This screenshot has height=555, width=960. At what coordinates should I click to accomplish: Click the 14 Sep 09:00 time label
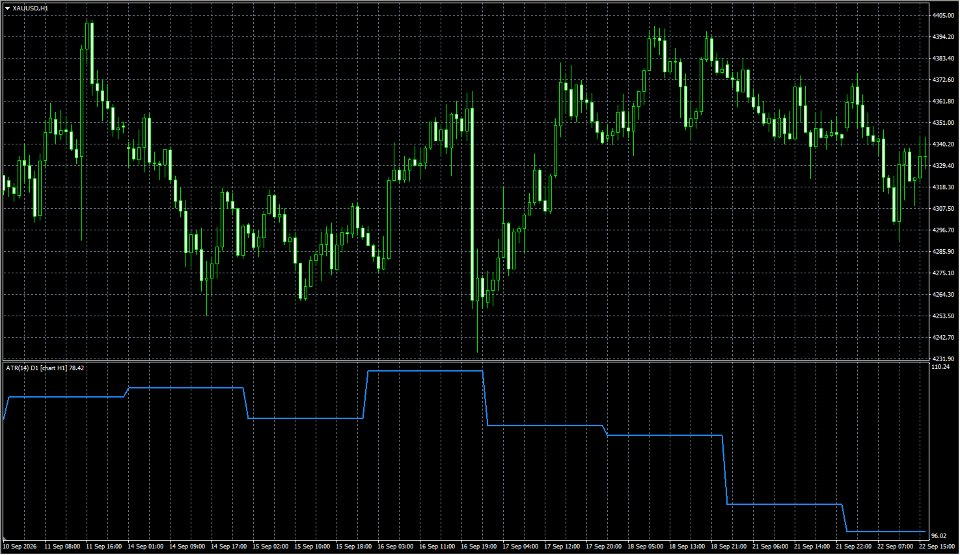coord(187,546)
